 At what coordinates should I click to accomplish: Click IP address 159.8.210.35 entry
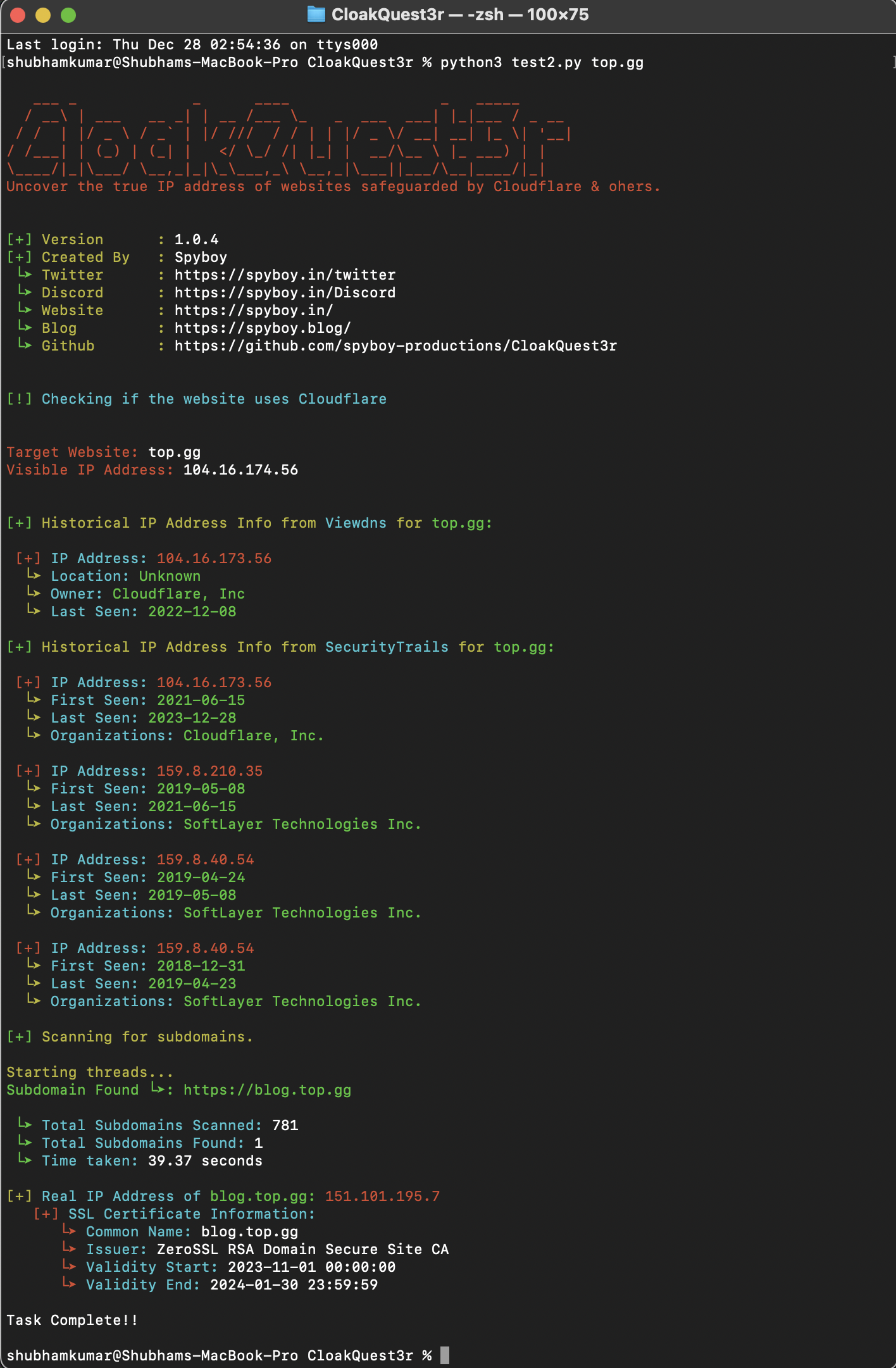(209, 771)
